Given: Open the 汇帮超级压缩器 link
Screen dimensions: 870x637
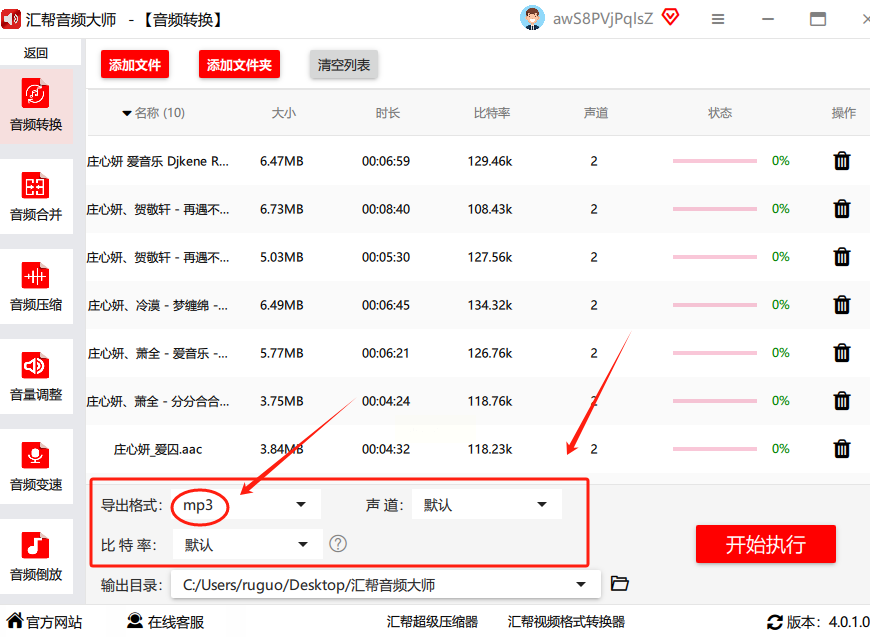Looking at the screenshot, I should pos(432,622).
